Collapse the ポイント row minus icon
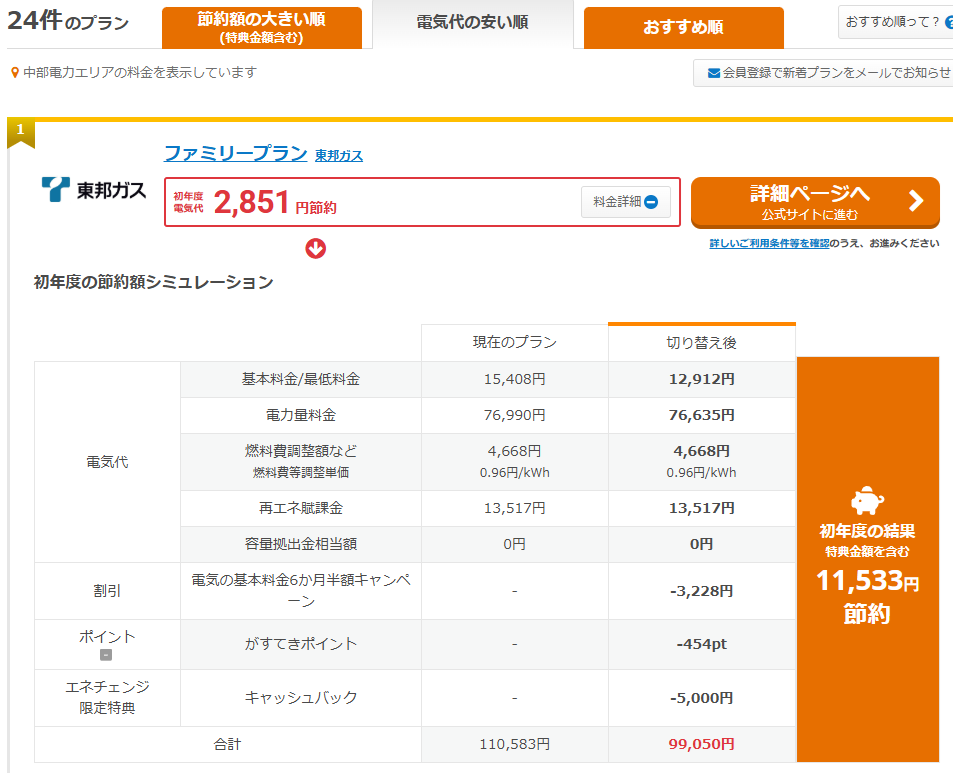Viewport: 953px width, 773px height. click(x=106, y=655)
